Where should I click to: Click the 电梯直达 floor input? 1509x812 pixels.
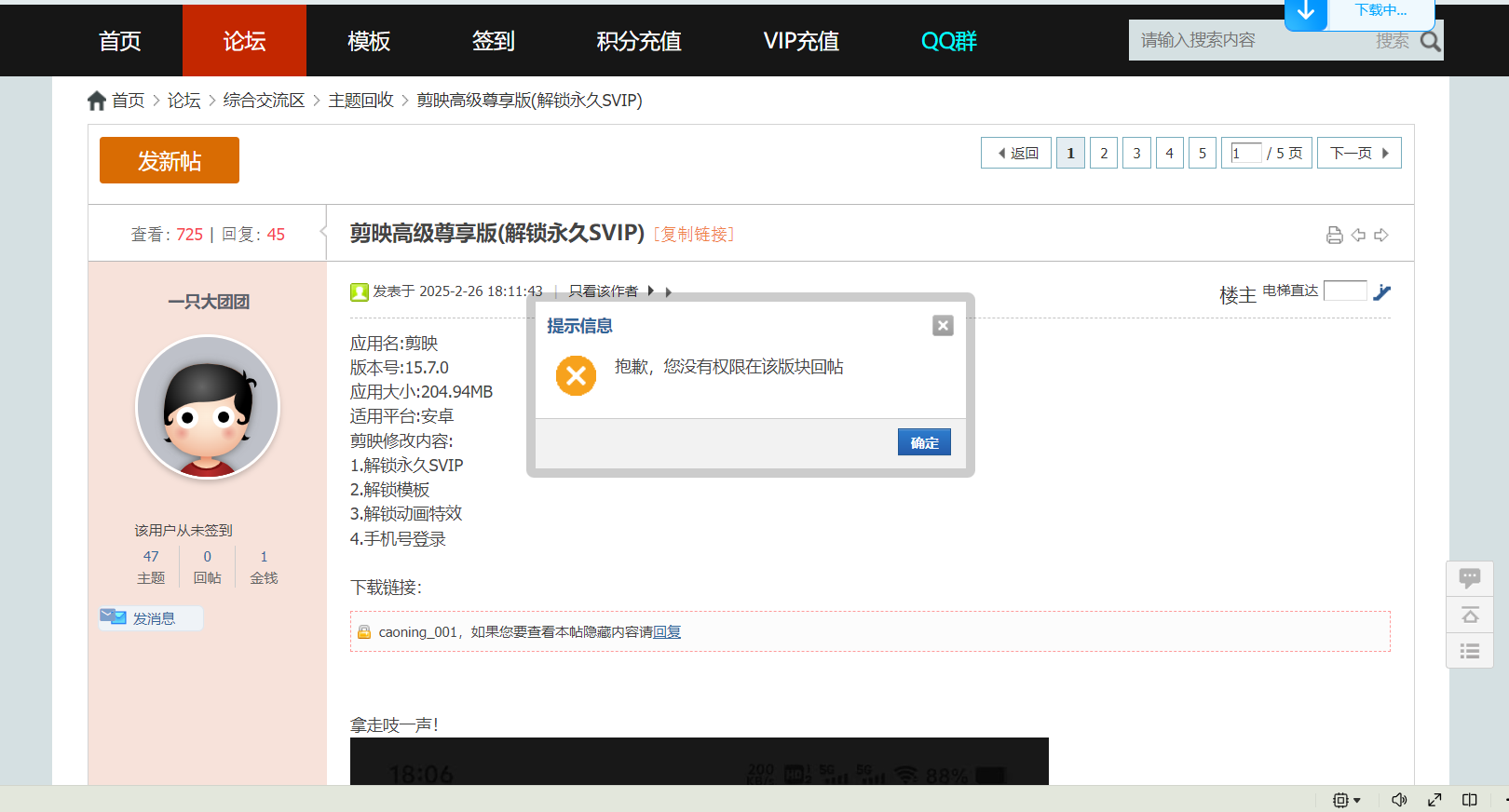point(1345,291)
